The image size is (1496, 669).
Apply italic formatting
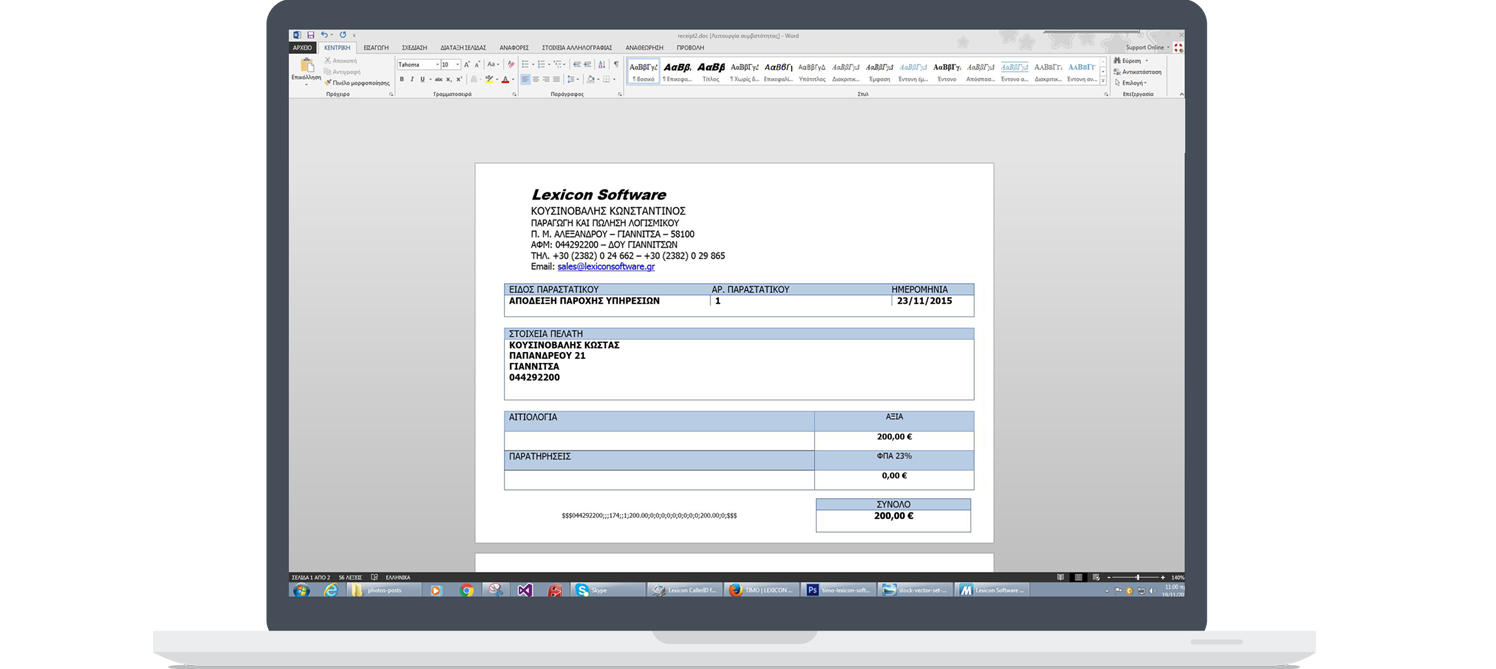(412, 79)
